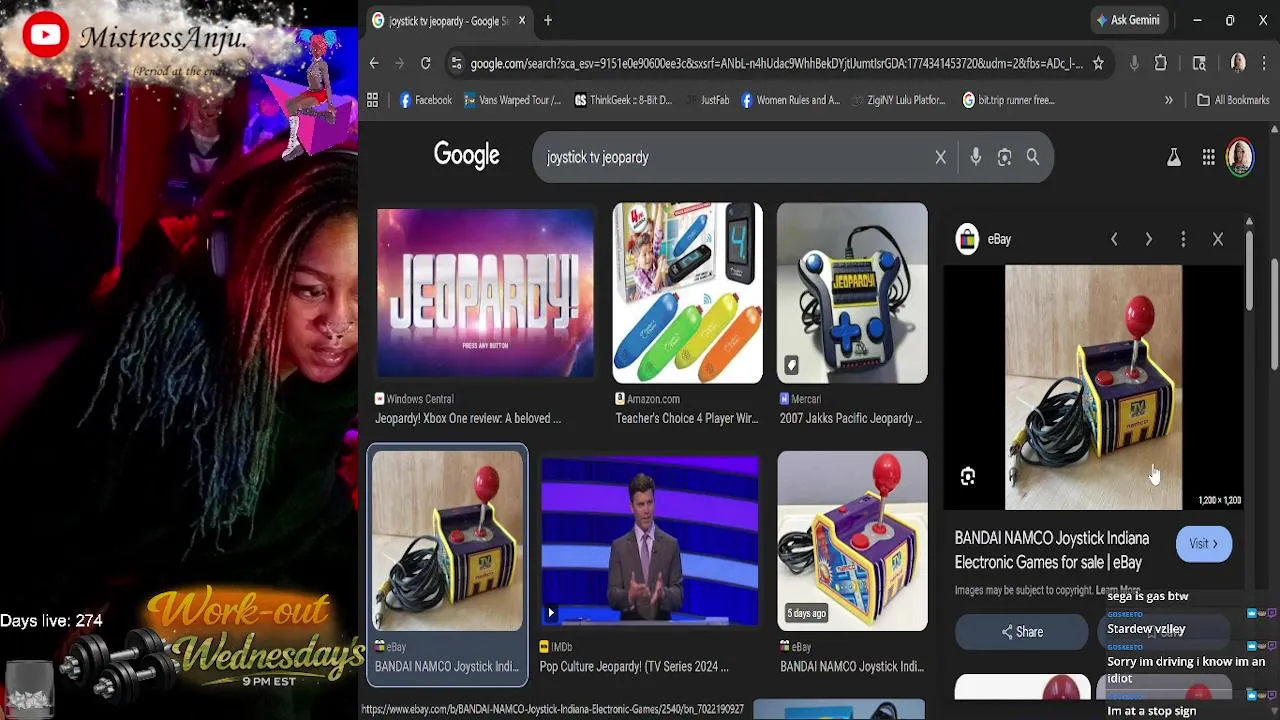Image resolution: width=1280 pixels, height=720 pixels.
Task: Expand hidden bookmarks chevron
Action: click(1168, 100)
